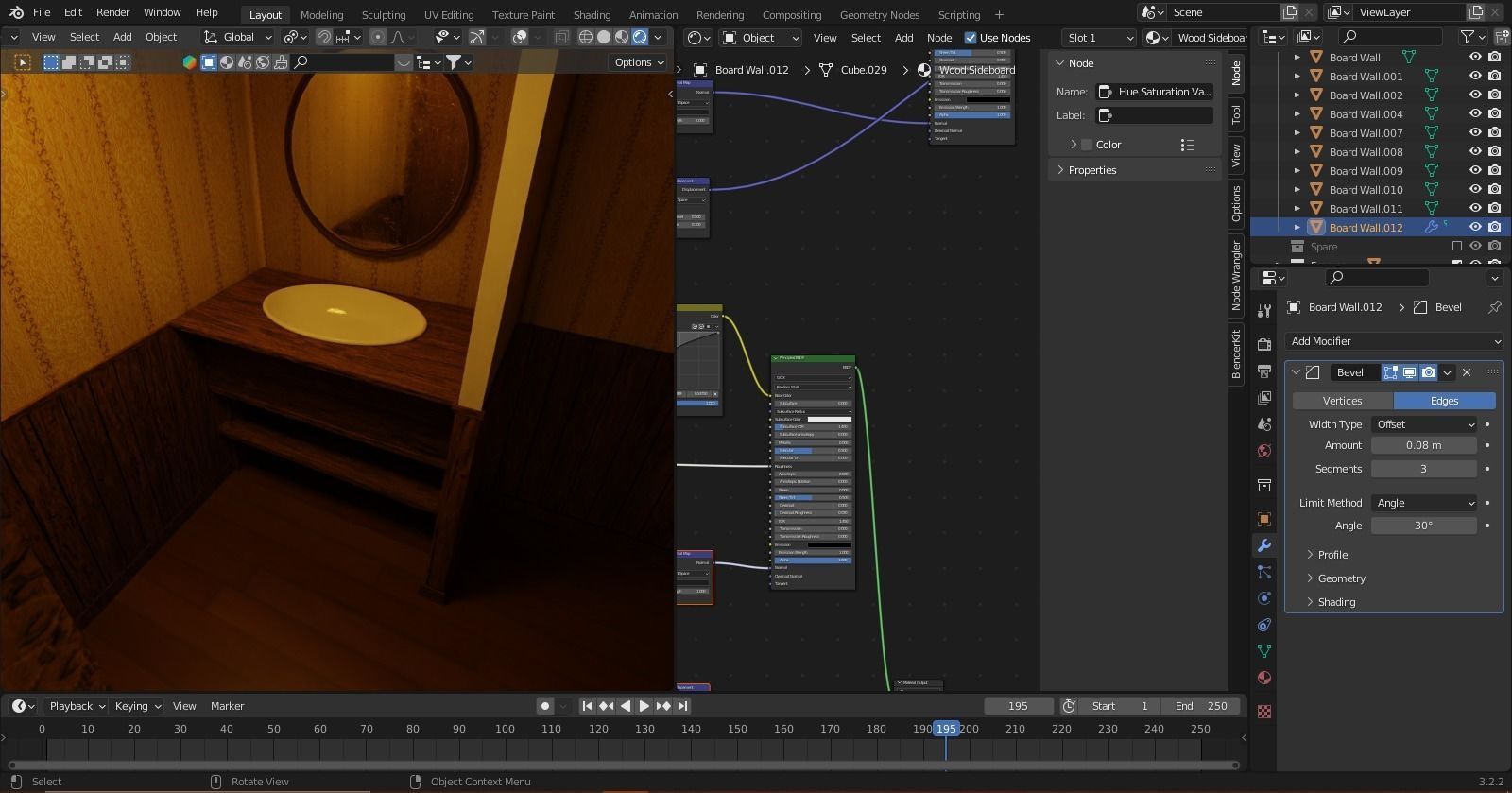1512x793 pixels.
Task: Click the Bevel Amount 0.08 m field
Action: (x=1423, y=445)
